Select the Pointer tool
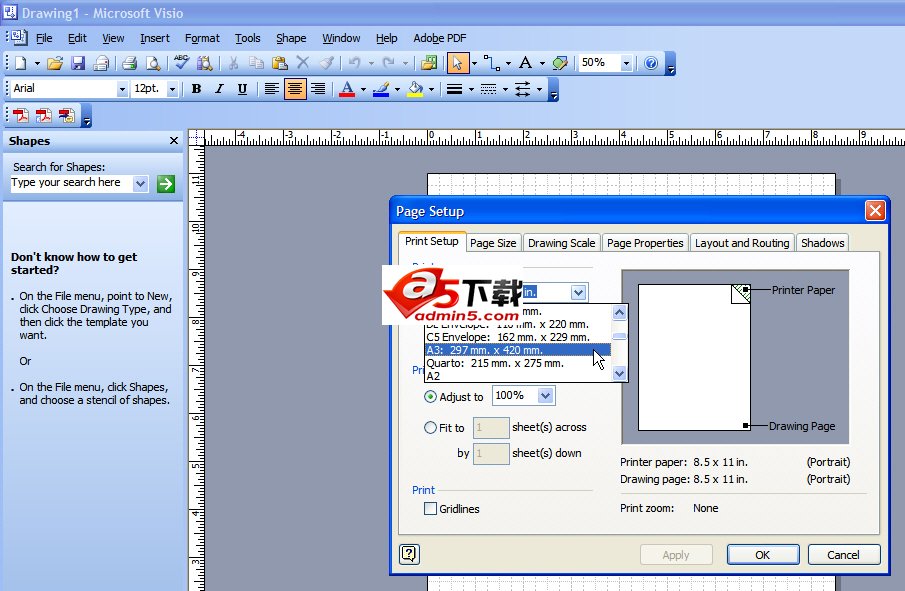Viewport: 905px width, 591px height. pos(457,63)
